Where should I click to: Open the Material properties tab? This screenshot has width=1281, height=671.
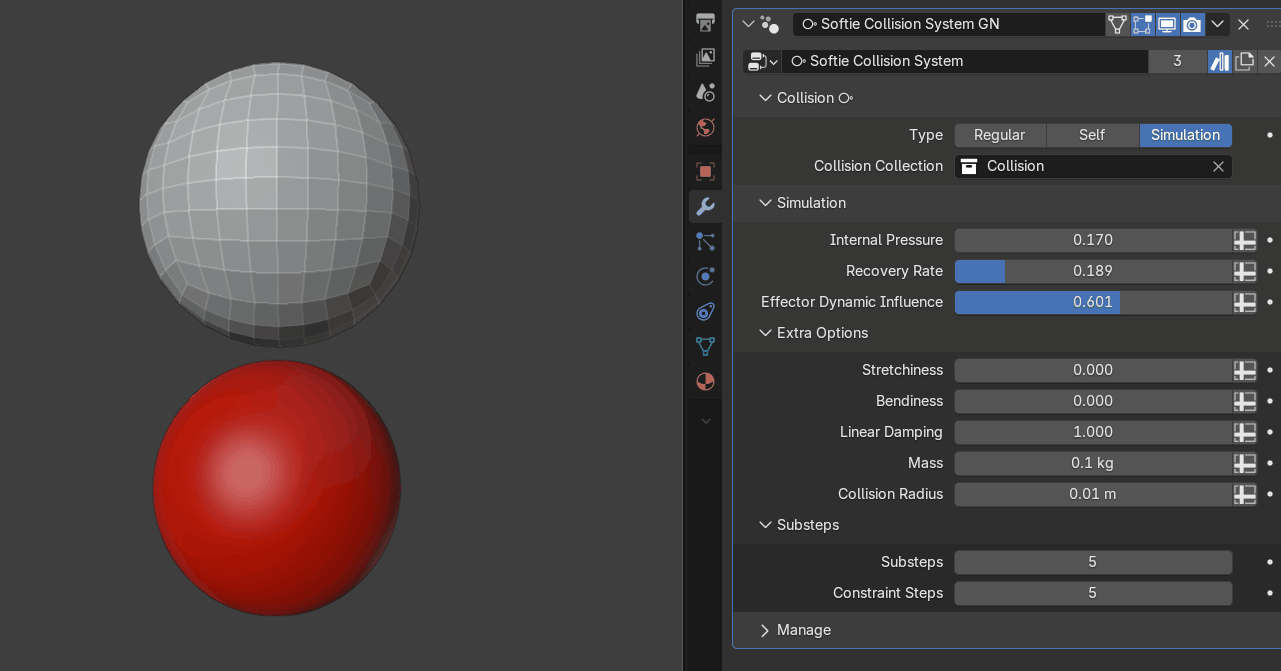point(705,381)
